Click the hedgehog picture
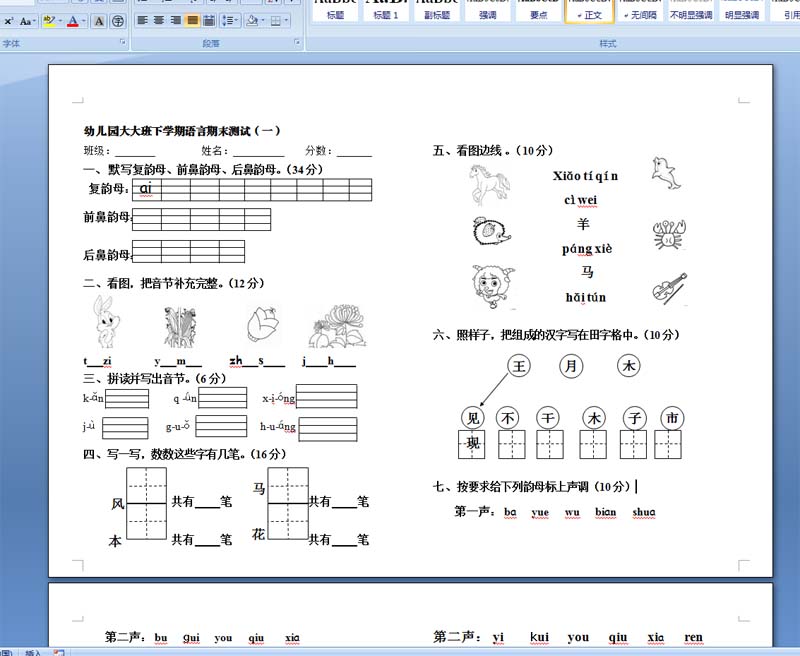The image size is (800, 656). (x=491, y=231)
